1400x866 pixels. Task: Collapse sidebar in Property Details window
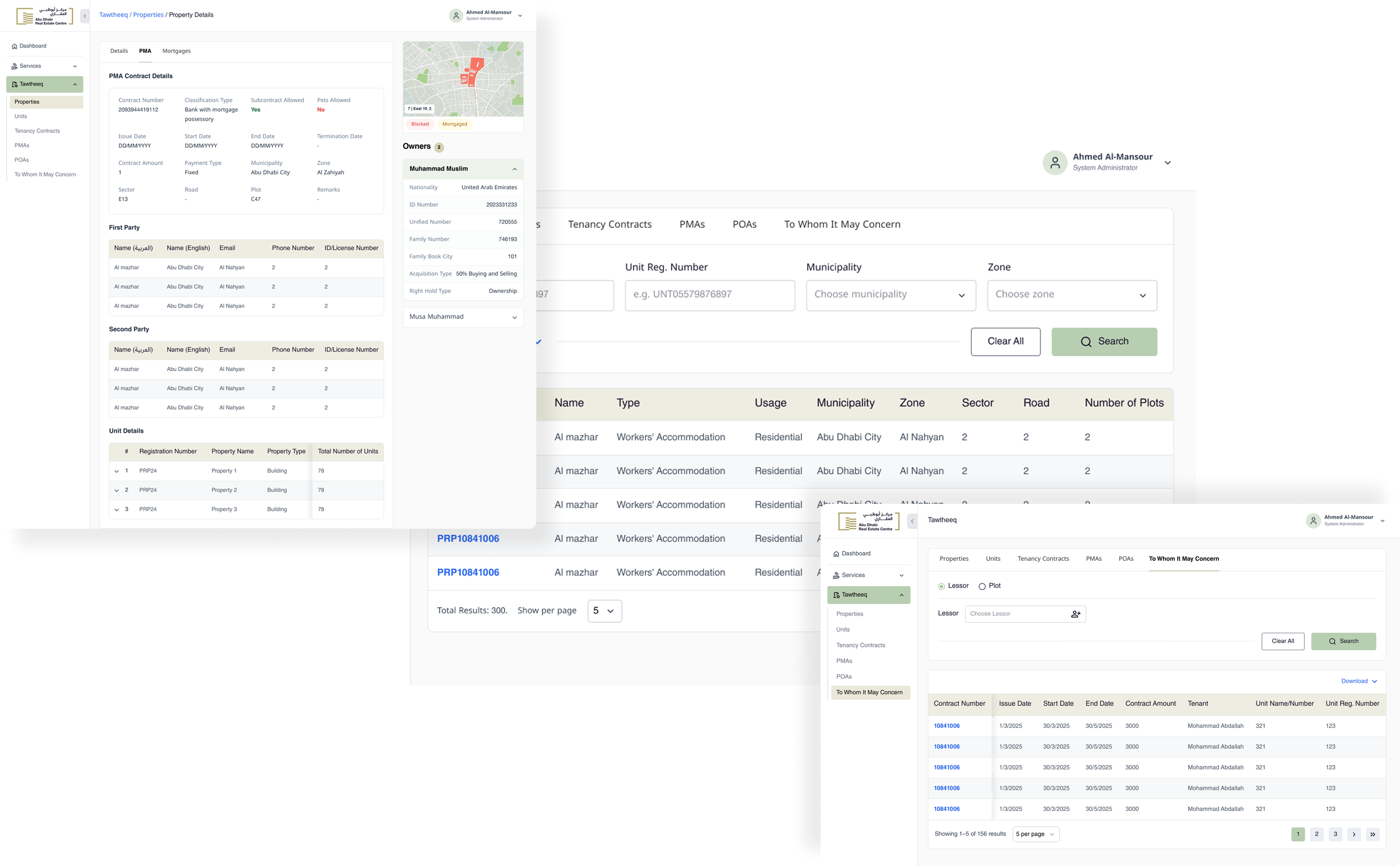(x=85, y=16)
